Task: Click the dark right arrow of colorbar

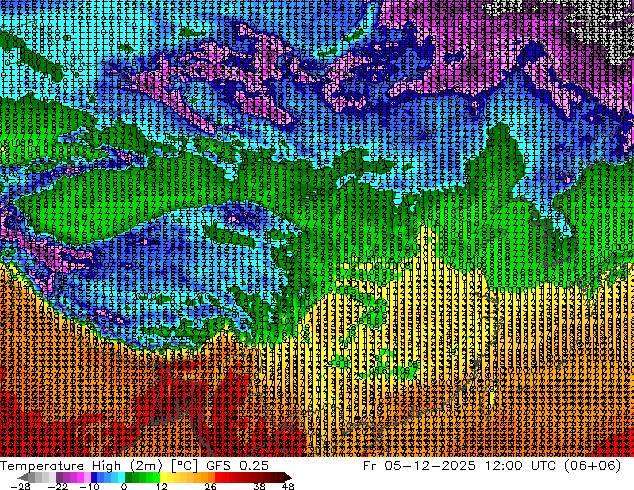Action: [287, 477]
